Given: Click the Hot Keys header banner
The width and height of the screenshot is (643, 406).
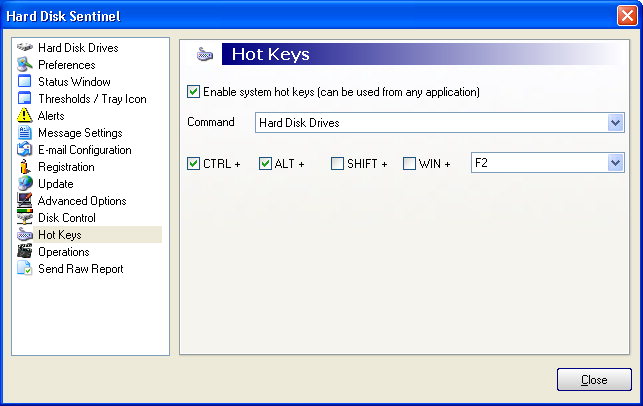Looking at the screenshot, I should point(425,54).
